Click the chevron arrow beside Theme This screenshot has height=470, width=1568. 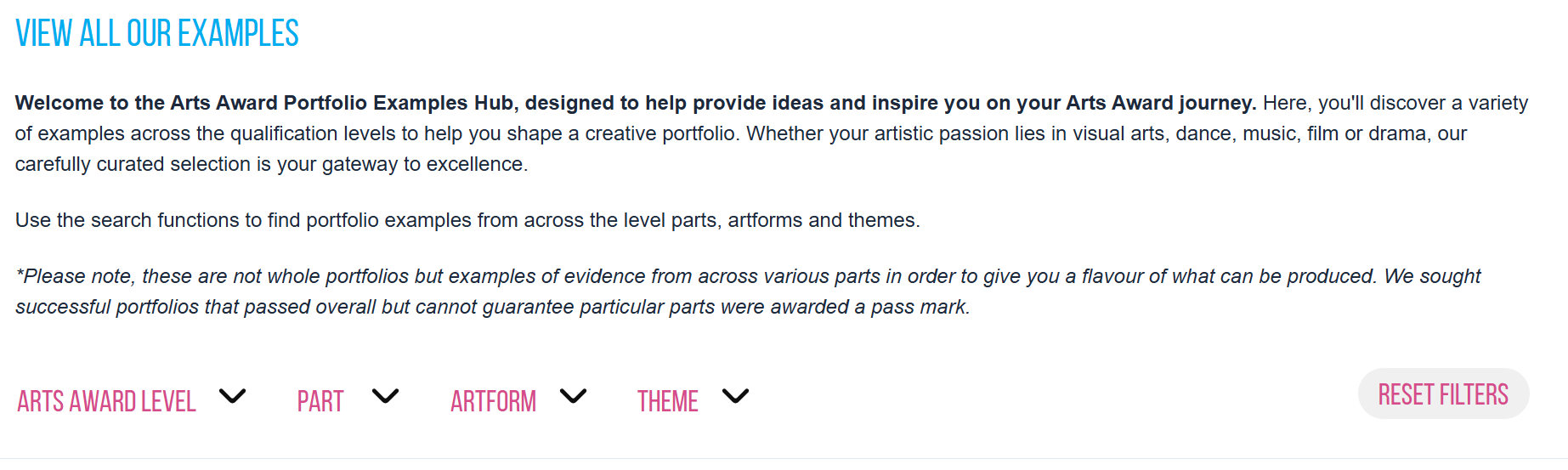pos(735,396)
